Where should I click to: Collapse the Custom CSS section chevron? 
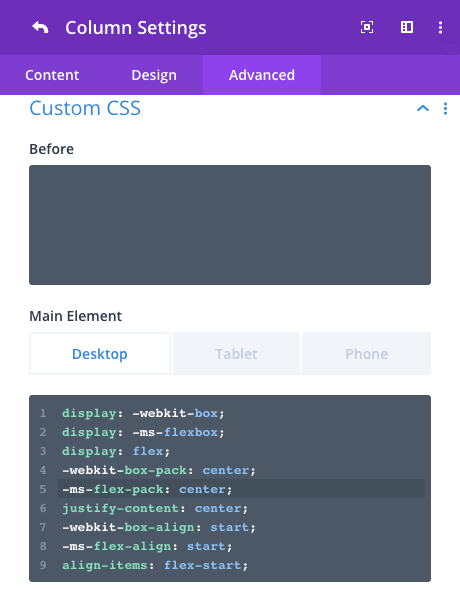coord(423,109)
